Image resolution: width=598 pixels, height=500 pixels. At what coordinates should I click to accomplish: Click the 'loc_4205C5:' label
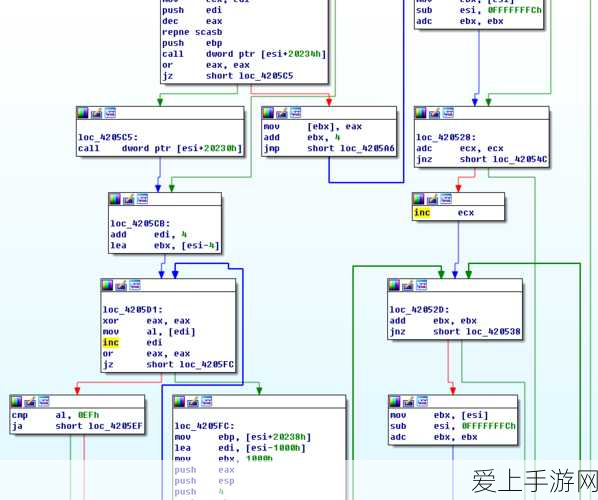click(x=108, y=137)
